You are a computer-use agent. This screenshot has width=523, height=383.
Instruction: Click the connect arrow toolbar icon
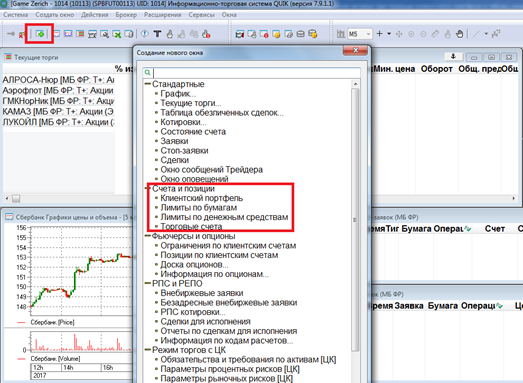click(x=11, y=34)
